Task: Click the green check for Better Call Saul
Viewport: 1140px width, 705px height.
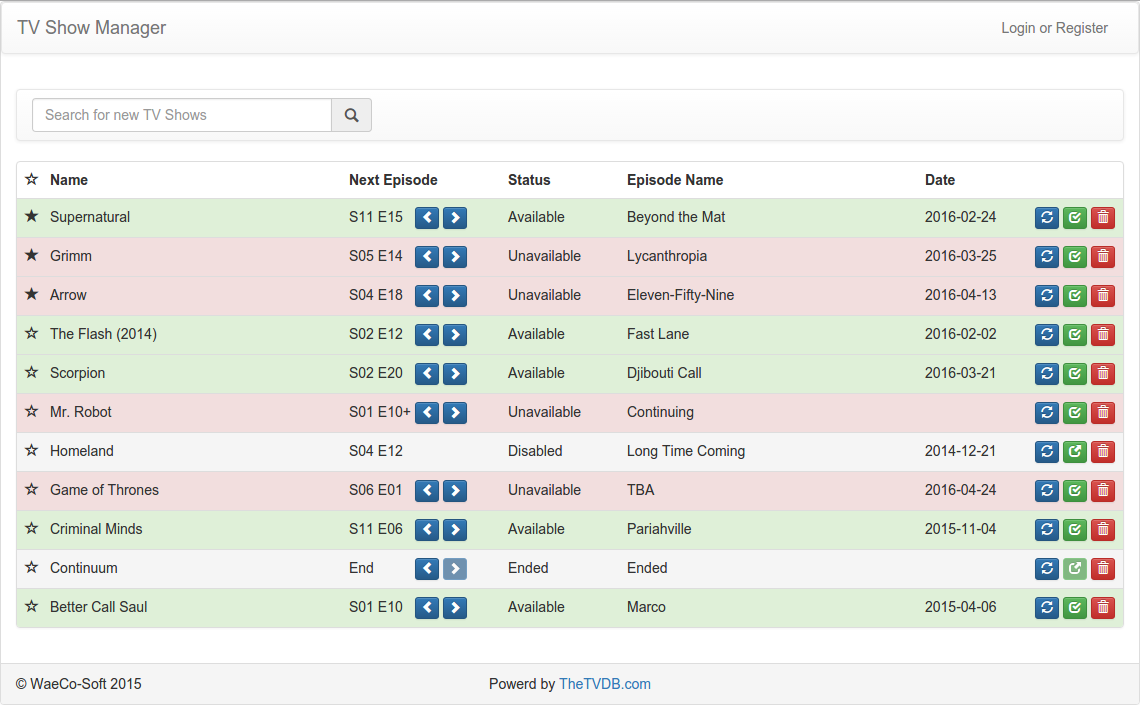Action: pos(1075,608)
